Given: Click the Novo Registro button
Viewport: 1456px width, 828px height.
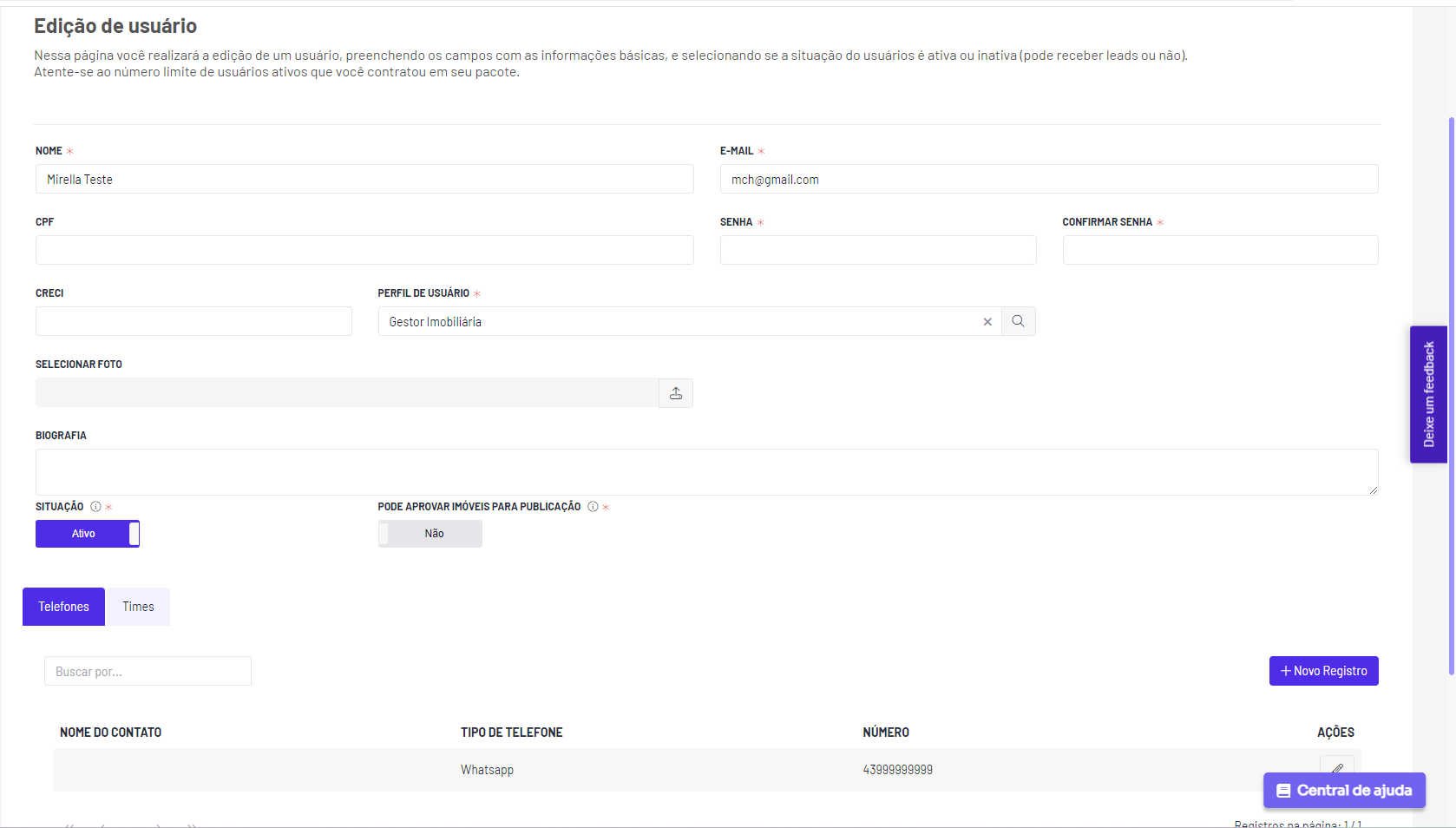Looking at the screenshot, I should 1323,671.
